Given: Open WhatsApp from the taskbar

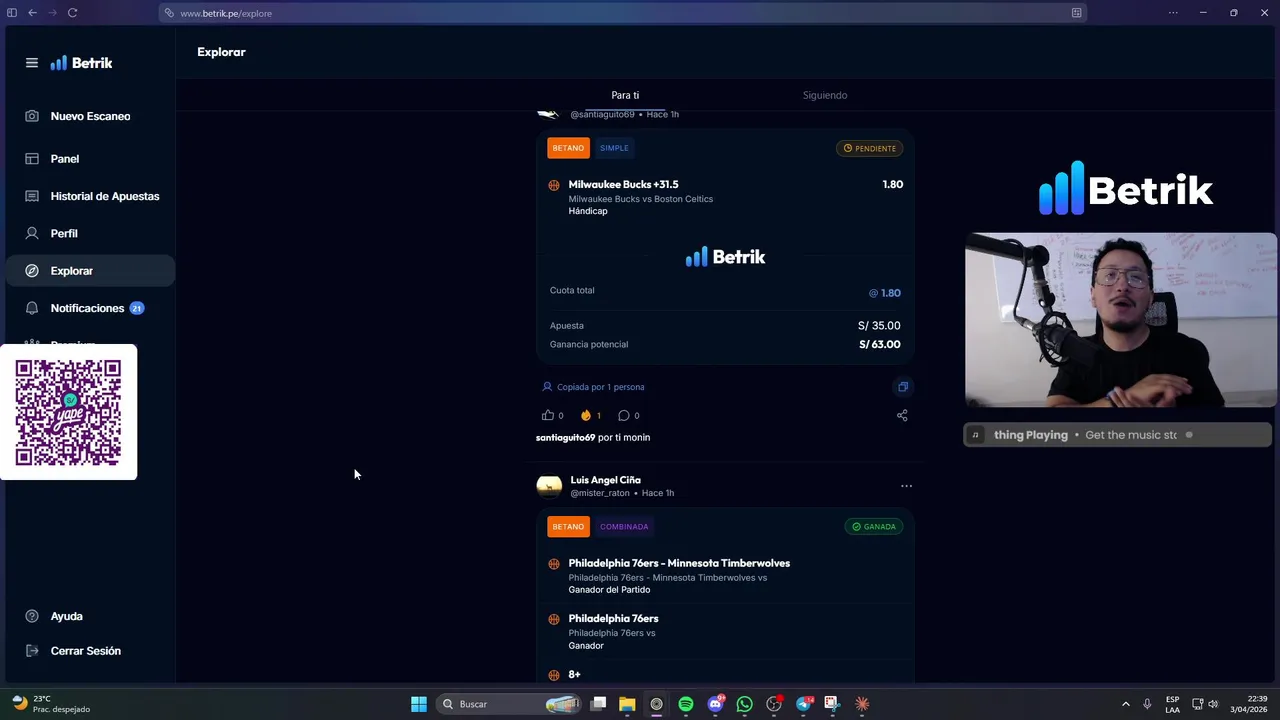Looking at the screenshot, I should 744,704.
